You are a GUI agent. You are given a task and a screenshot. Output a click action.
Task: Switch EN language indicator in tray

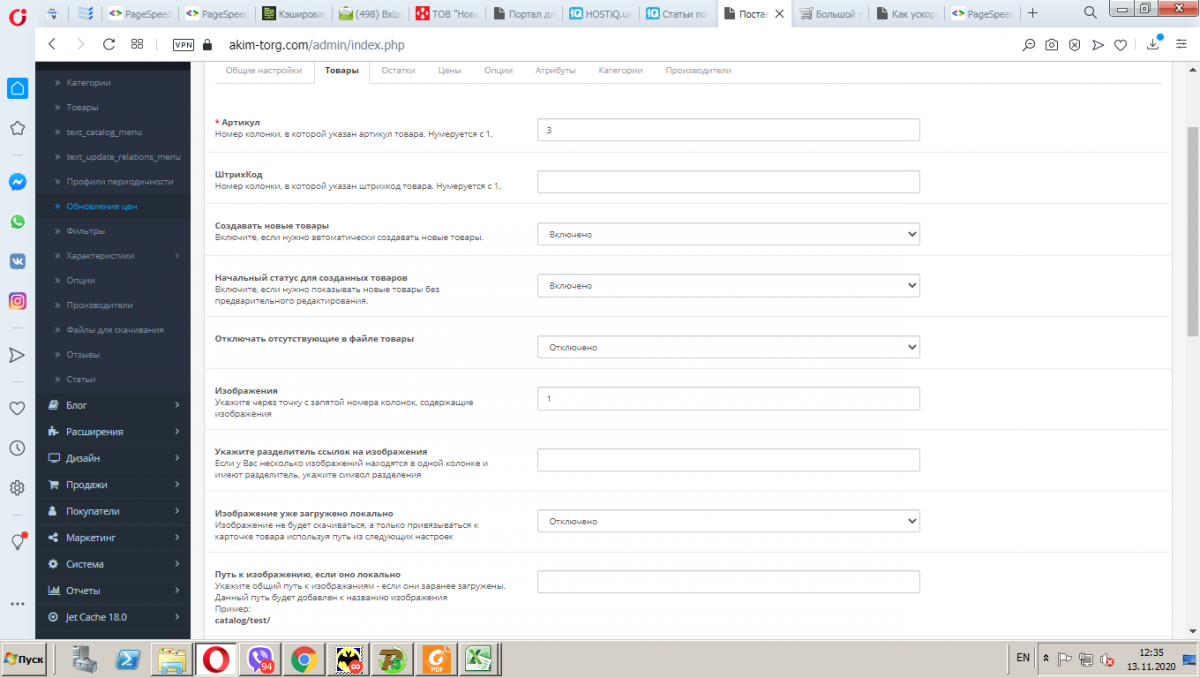(1022, 658)
